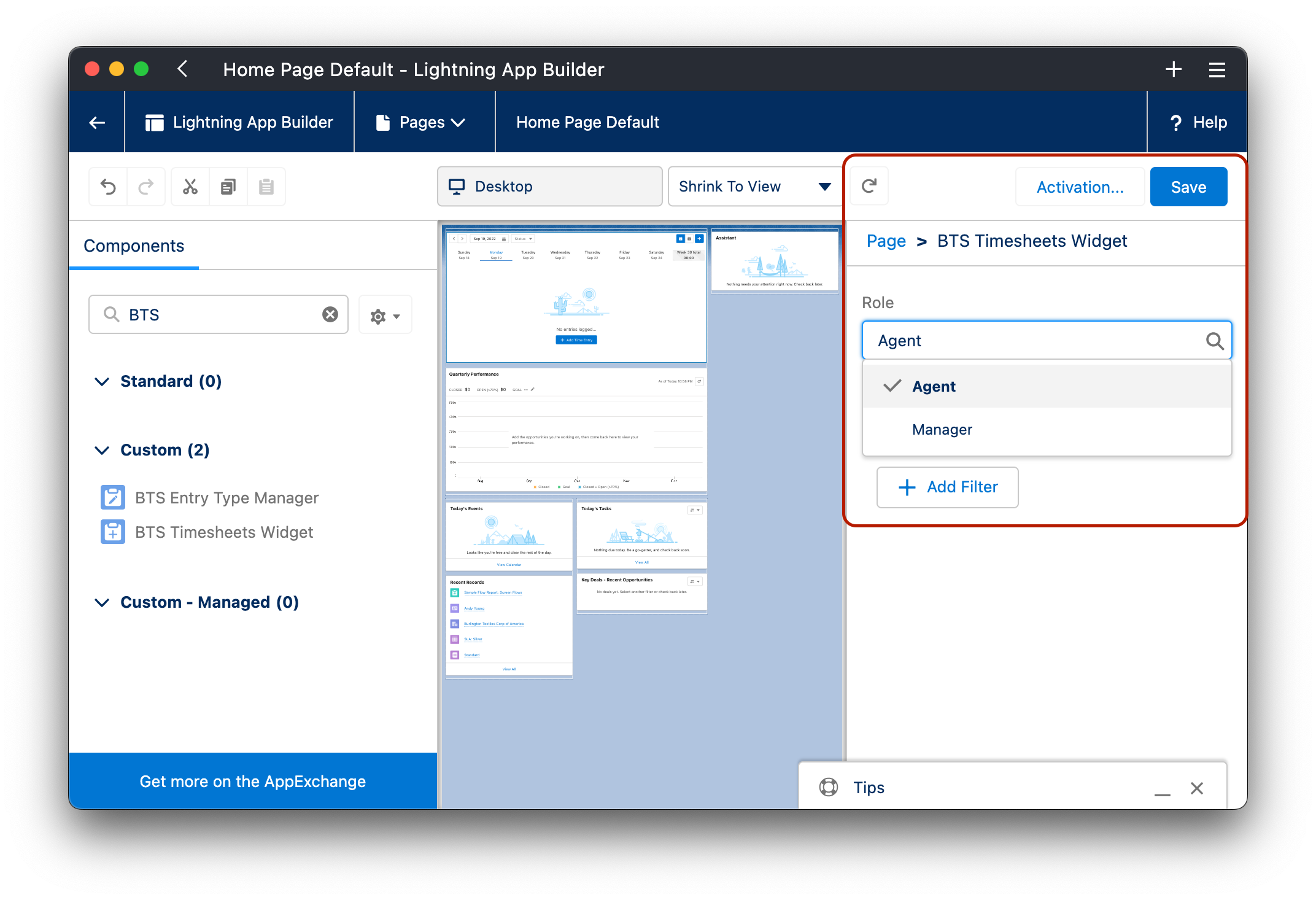This screenshot has width=1316, height=900.
Task: Click the Lightning App Builder logo icon
Action: tap(154, 123)
